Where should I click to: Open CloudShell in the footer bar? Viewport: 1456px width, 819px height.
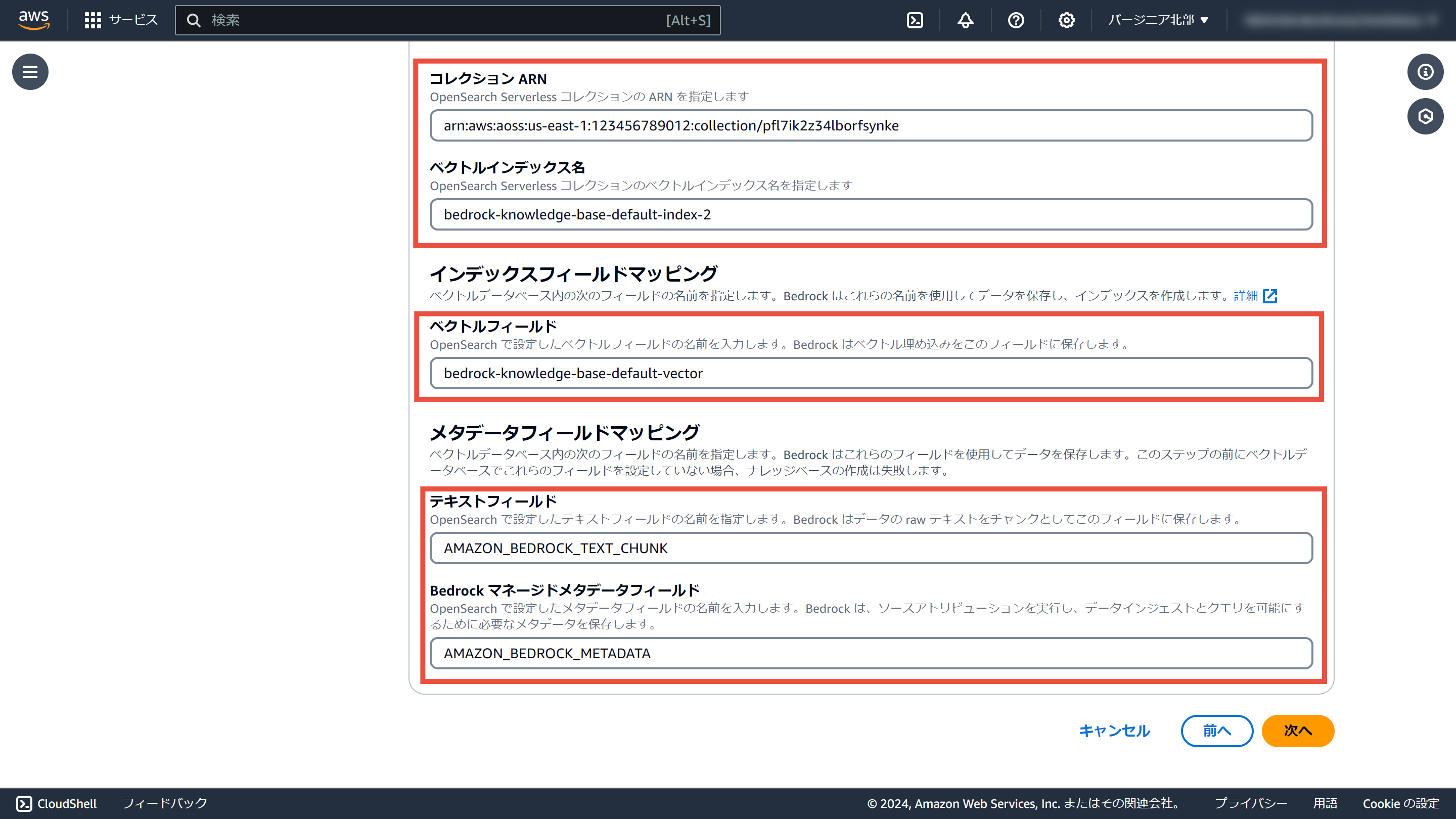click(x=57, y=803)
